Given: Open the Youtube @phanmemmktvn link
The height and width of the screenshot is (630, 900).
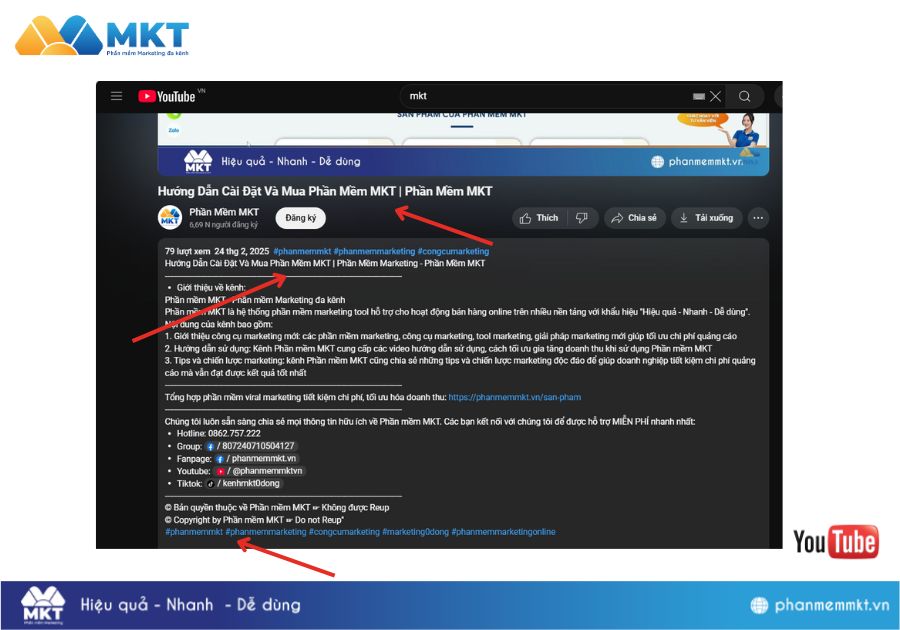Looking at the screenshot, I should 259,471.
